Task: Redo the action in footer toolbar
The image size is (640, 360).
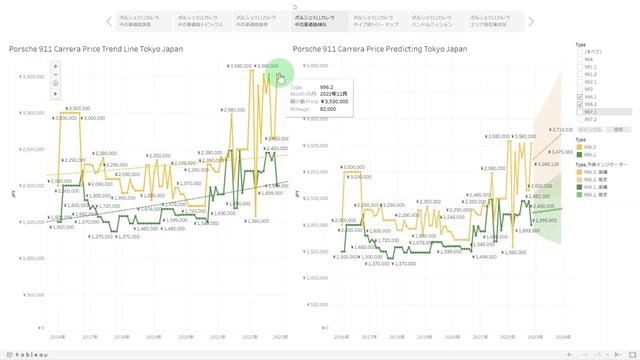Action: coord(584,355)
